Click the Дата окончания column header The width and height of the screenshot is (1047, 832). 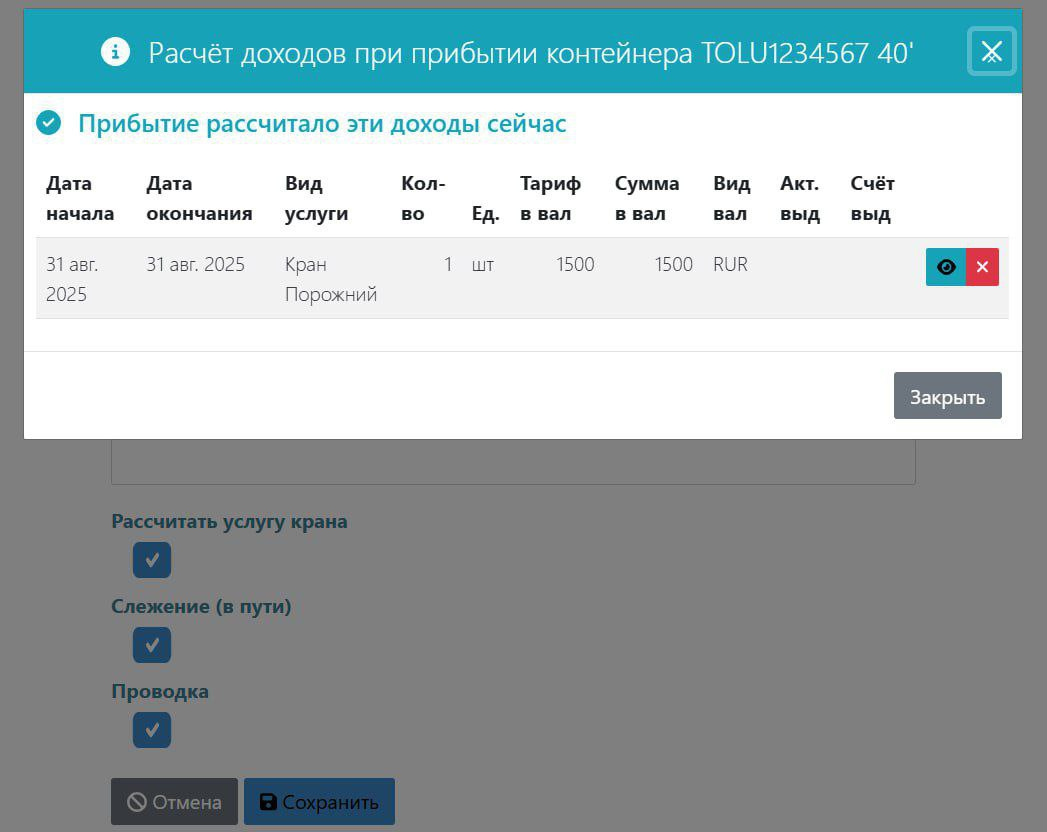199,198
